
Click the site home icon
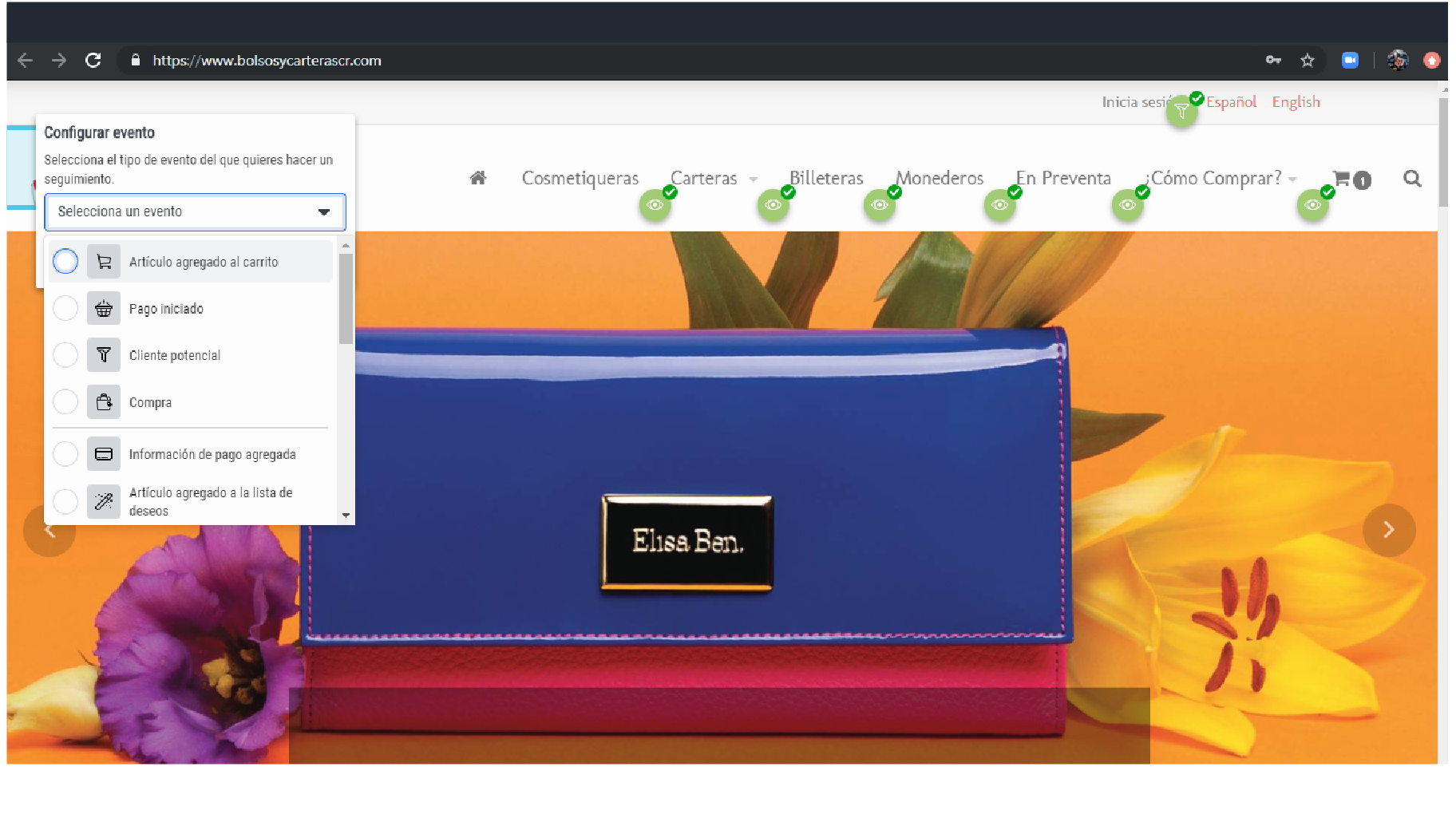[478, 178]
